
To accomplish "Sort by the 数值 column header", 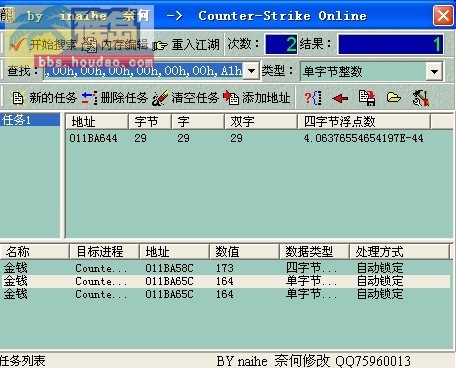I will (244, 251).
